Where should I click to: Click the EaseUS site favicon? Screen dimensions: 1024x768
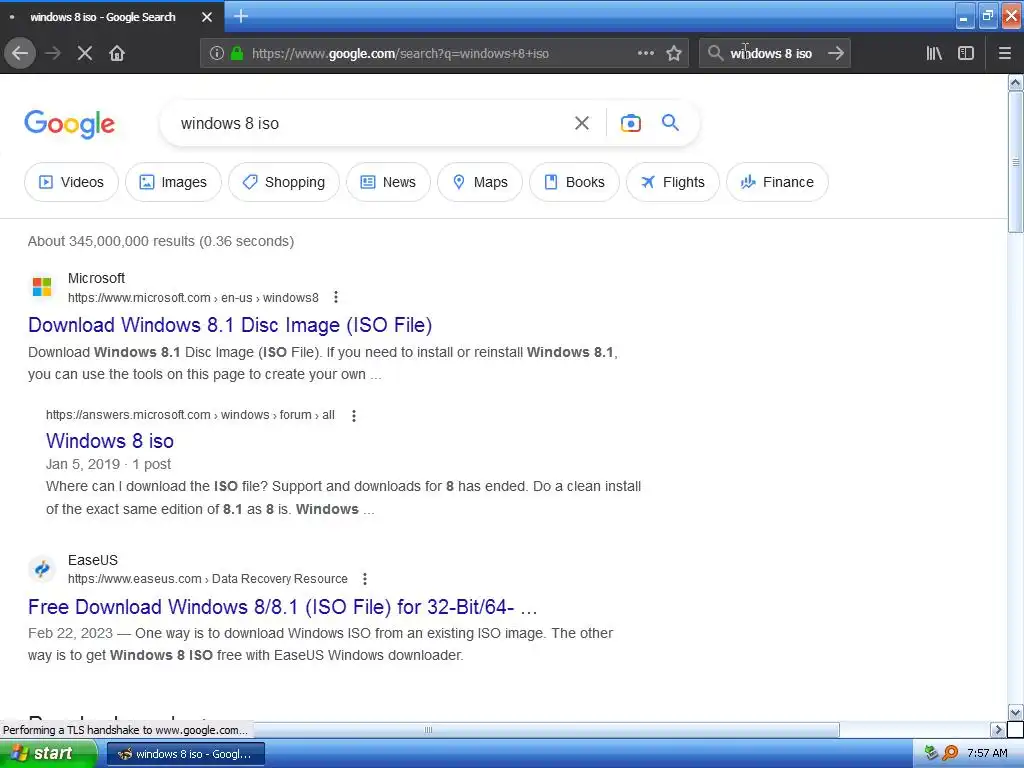pos(42,569)
